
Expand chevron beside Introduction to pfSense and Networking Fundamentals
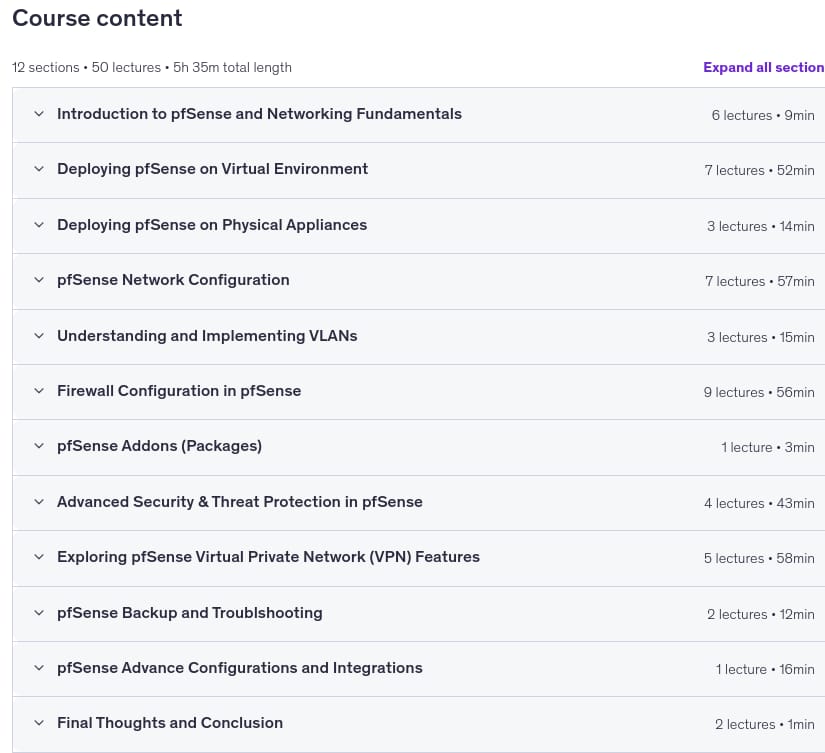click(39, 114)
